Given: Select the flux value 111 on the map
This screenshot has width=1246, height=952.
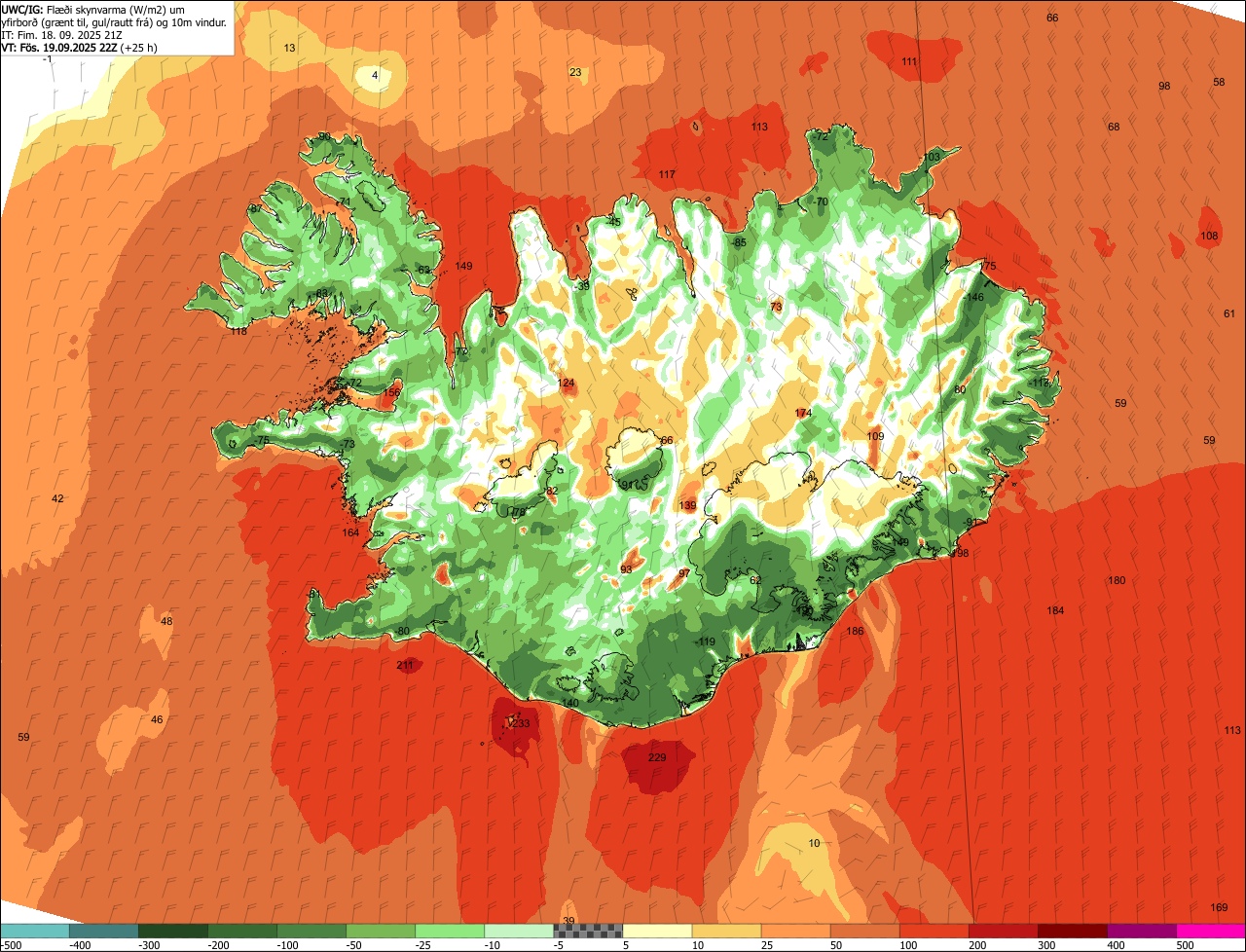Looking at the screenshot, I should coord(909,61).
